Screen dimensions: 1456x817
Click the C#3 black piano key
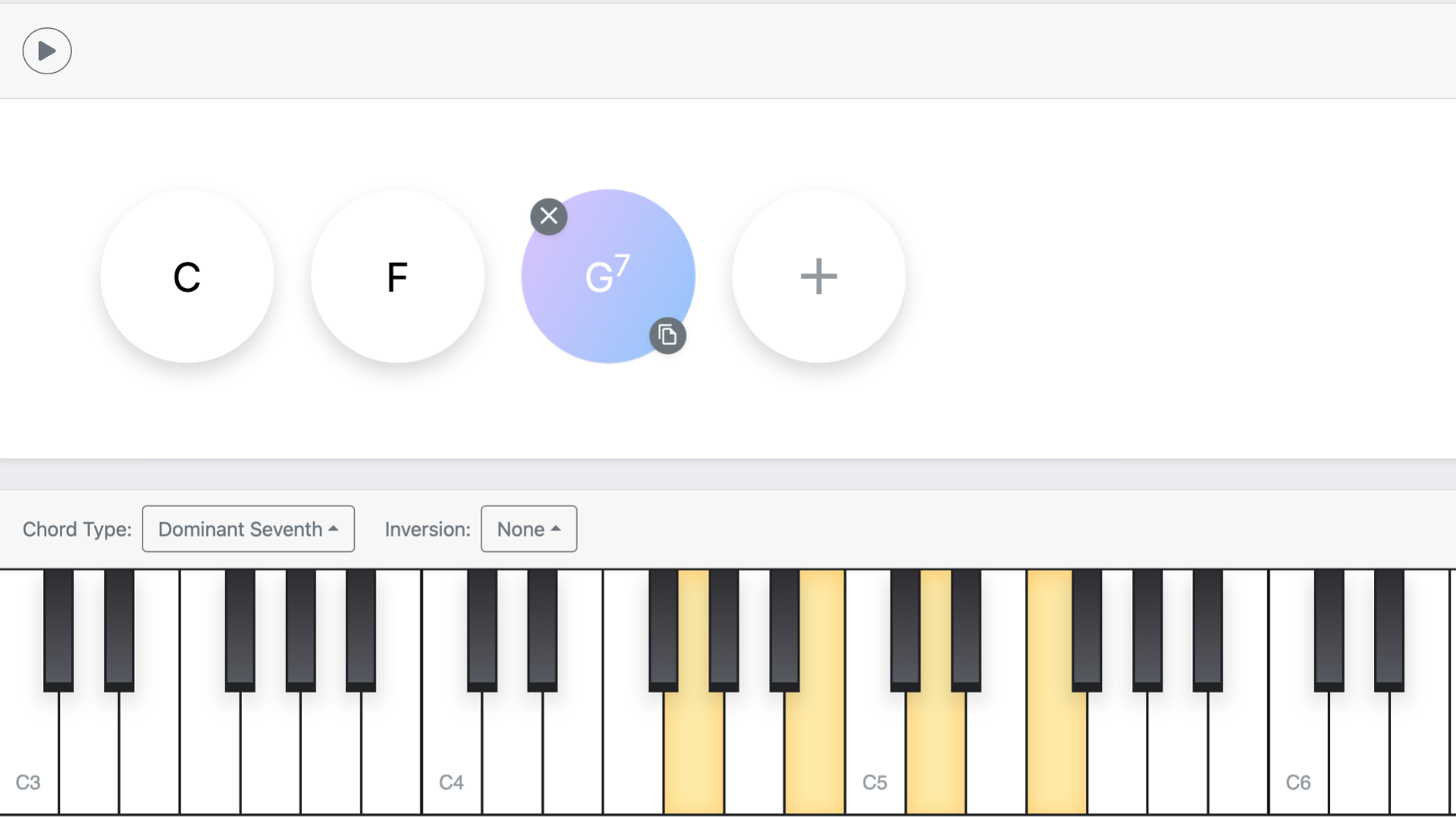click(x=58, y=629)
